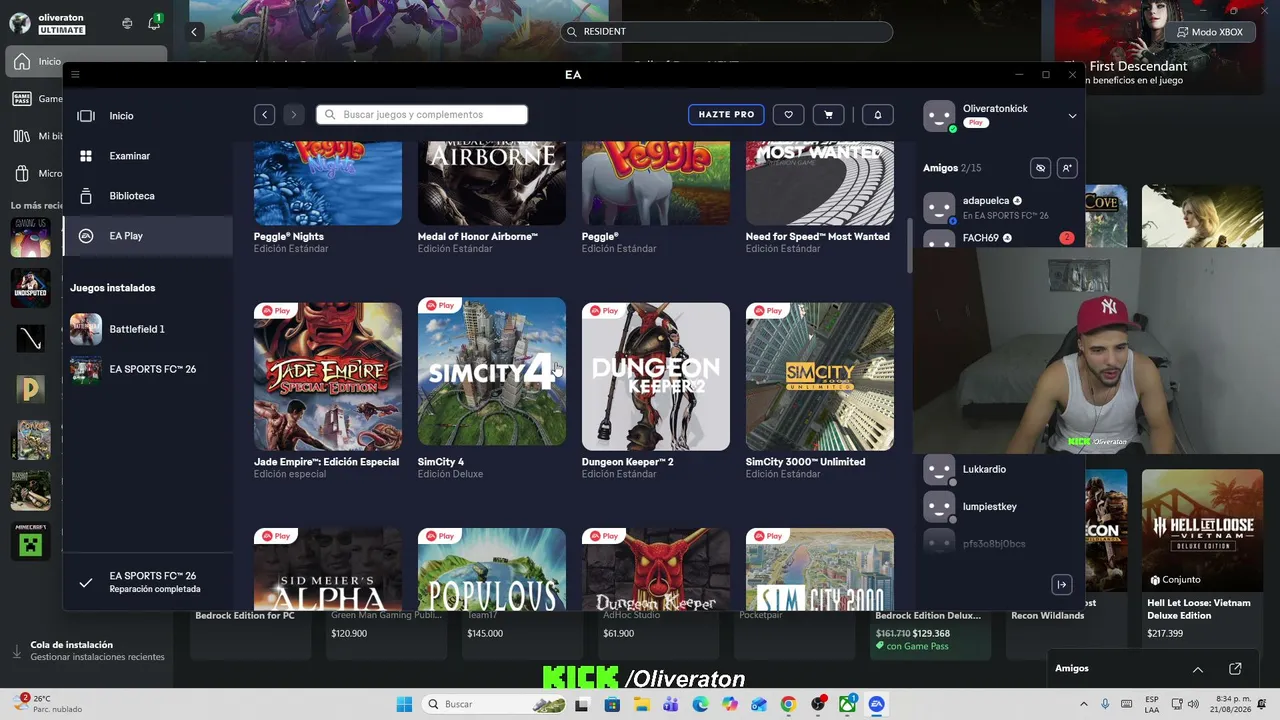Image resolution: width=1280 pixels, height=720 pixels.
Task: Open EA SPORTS FC 26 from installed games
Action: (x=148, y=369)
